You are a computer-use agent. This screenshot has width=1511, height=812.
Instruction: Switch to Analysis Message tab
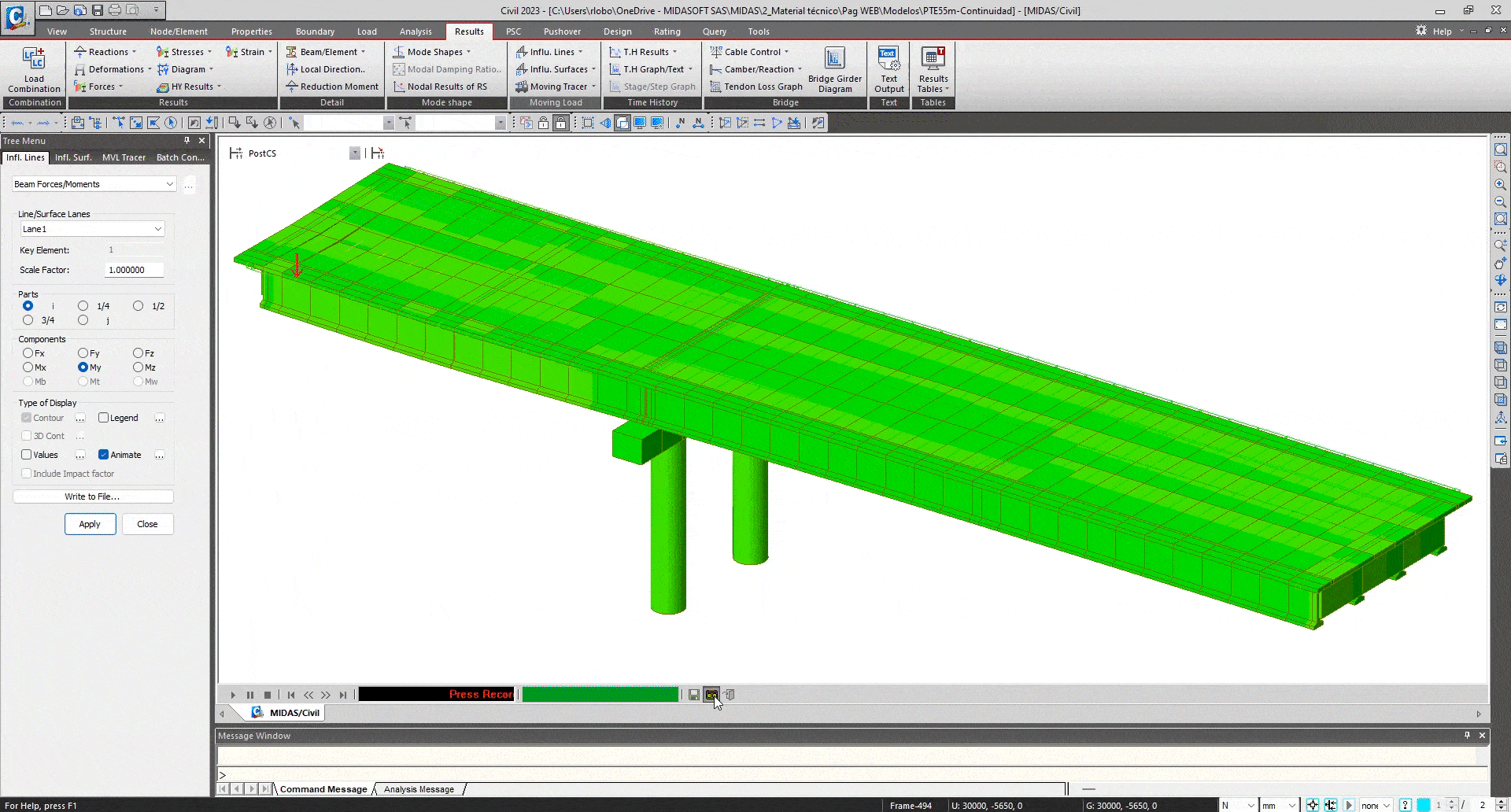[419, 789]
